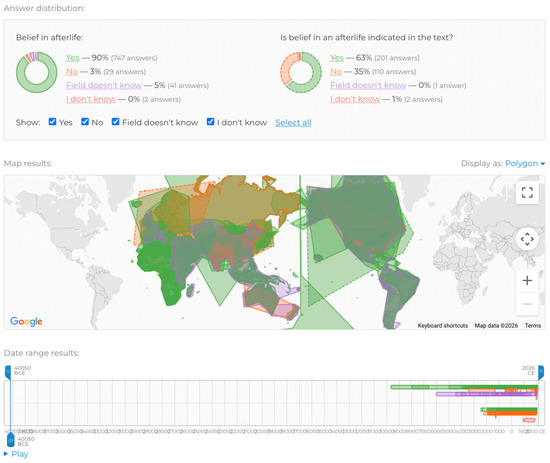The image size is (550, 463).
Task: Open I don't know 0% link
Action: tap(91, 99)
